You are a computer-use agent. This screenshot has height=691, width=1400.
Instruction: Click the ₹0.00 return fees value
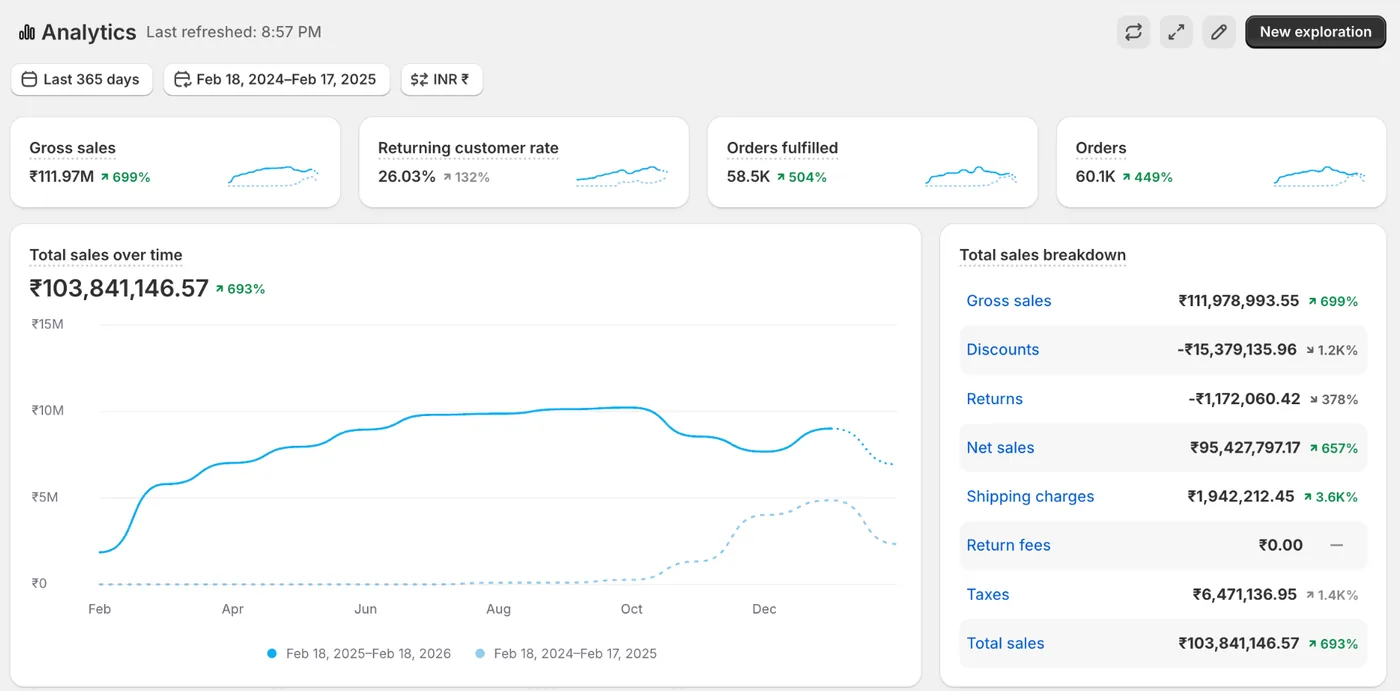point(1281,546)
